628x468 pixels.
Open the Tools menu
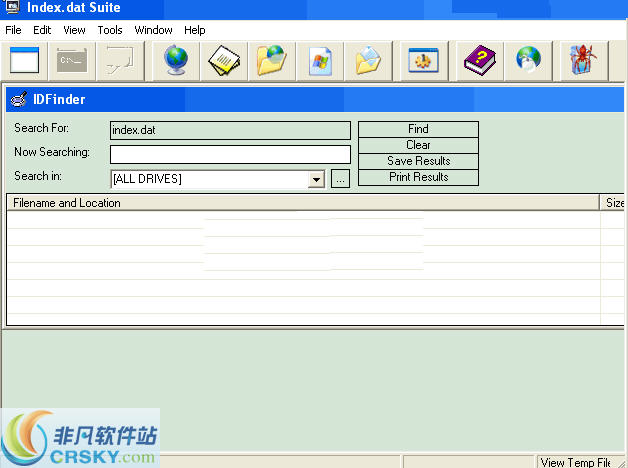coord(110,30)
